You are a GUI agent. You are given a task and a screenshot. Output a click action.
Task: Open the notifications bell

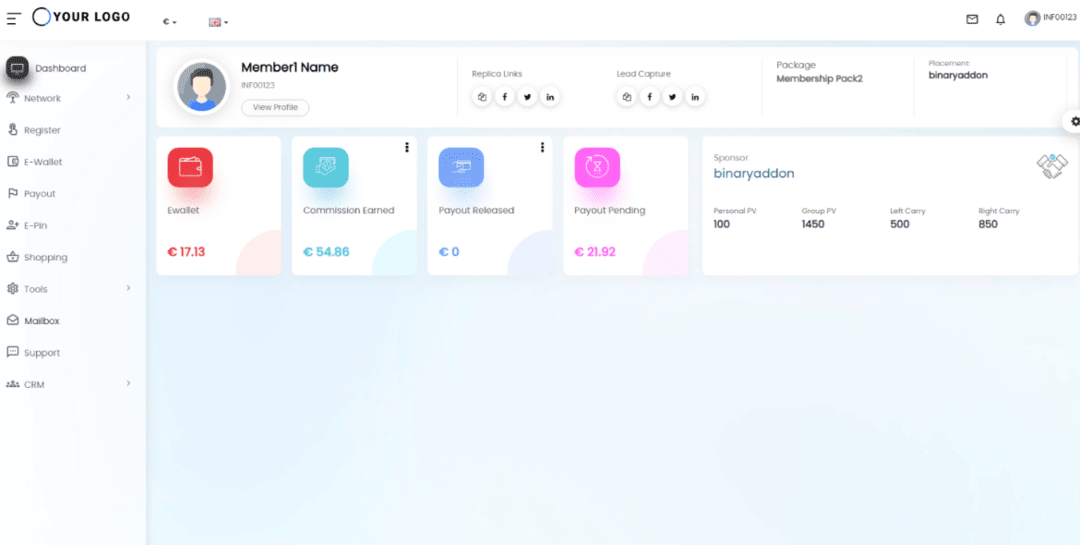(x=1000, y=19)
